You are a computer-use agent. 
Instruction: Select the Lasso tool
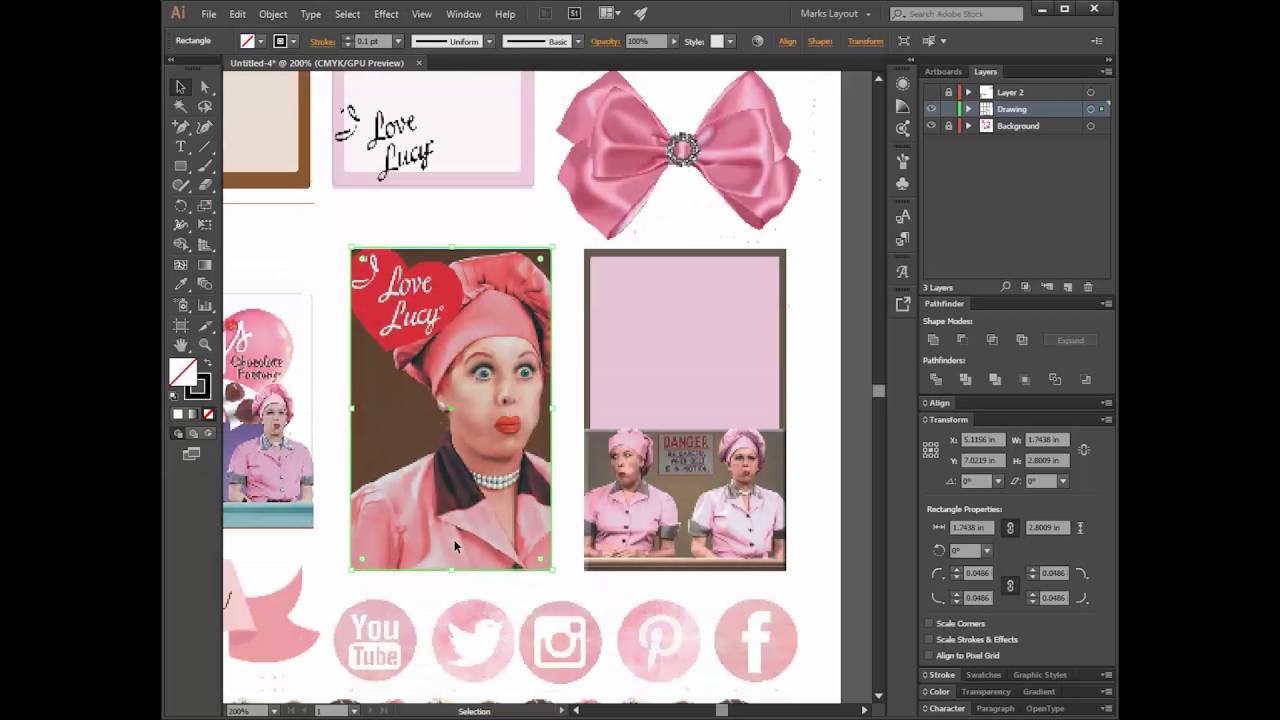[x=205, y=107]
